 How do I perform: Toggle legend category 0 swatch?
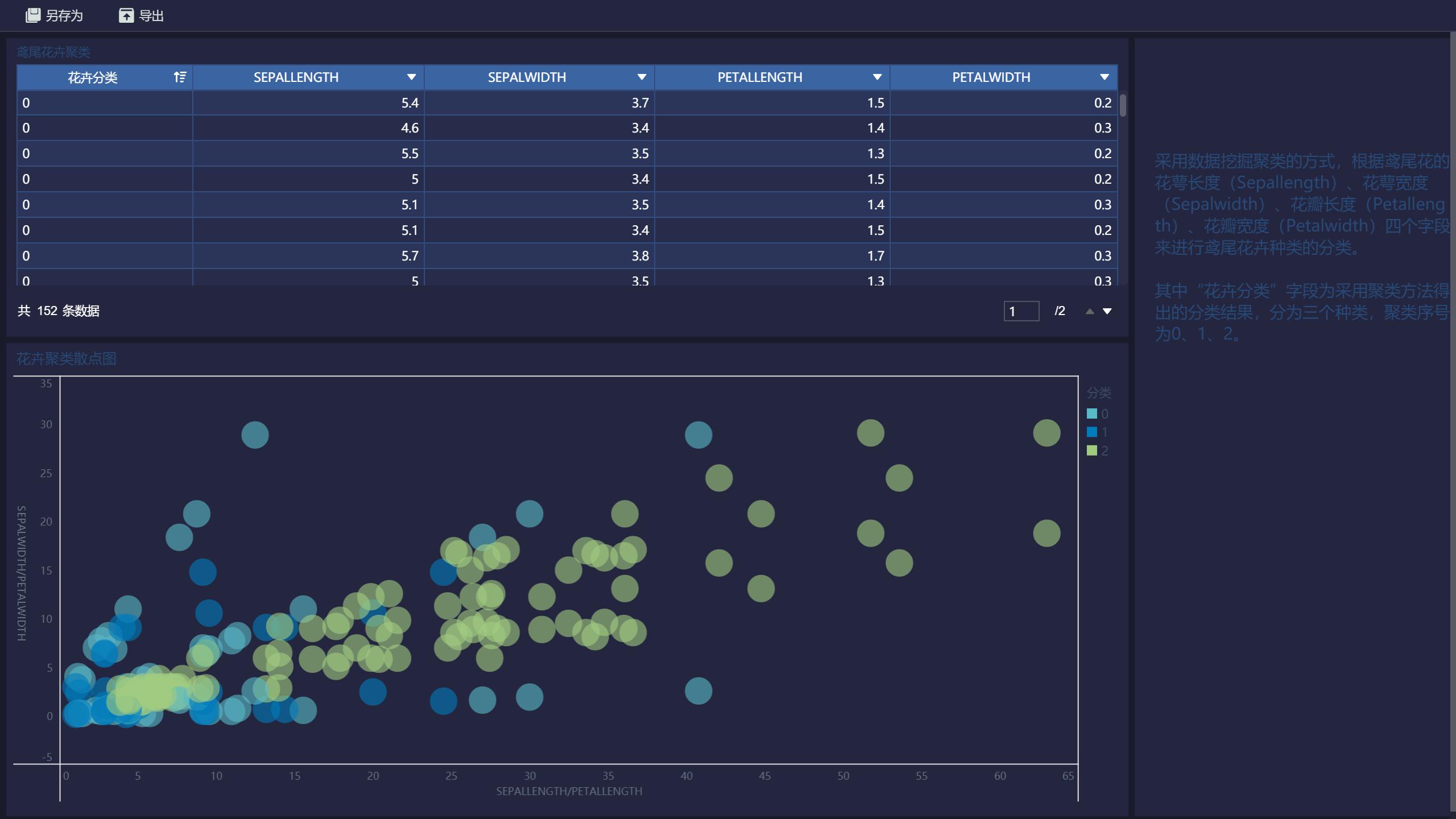[1091, 413]
